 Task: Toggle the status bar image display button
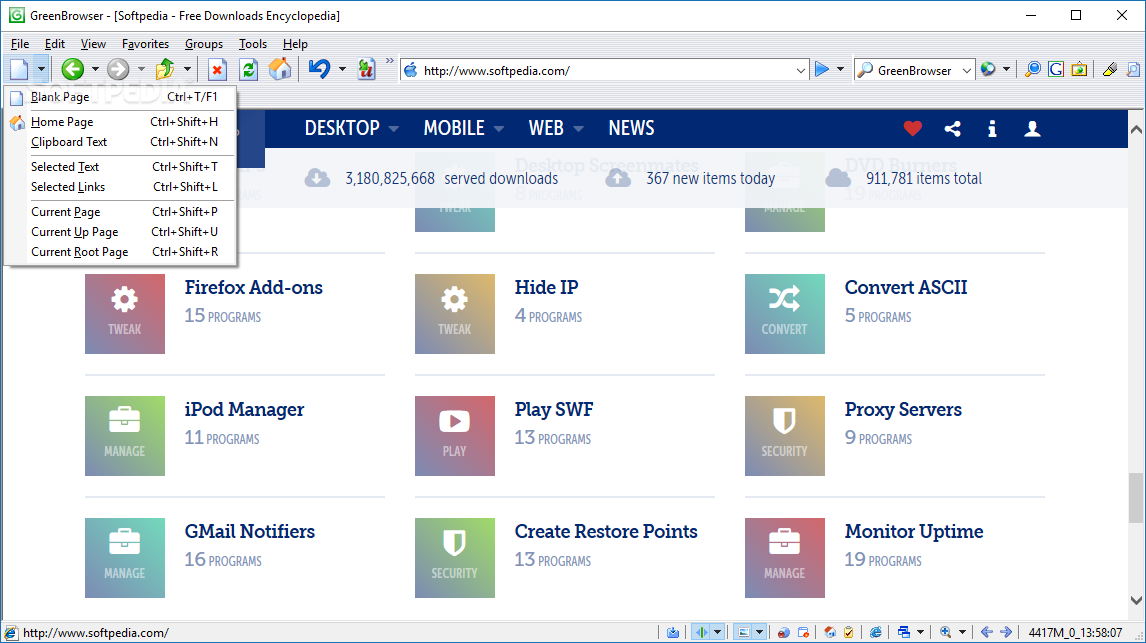click(x=743, y=632)
